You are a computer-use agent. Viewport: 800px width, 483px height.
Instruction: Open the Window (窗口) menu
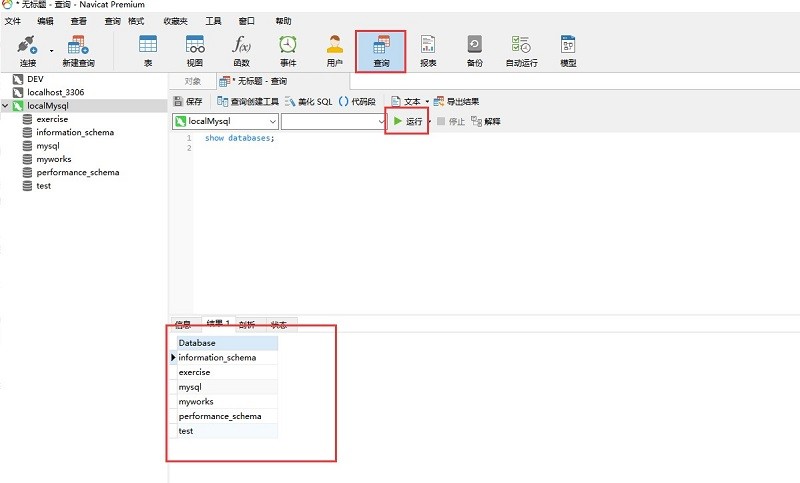[x=246, y=21]
